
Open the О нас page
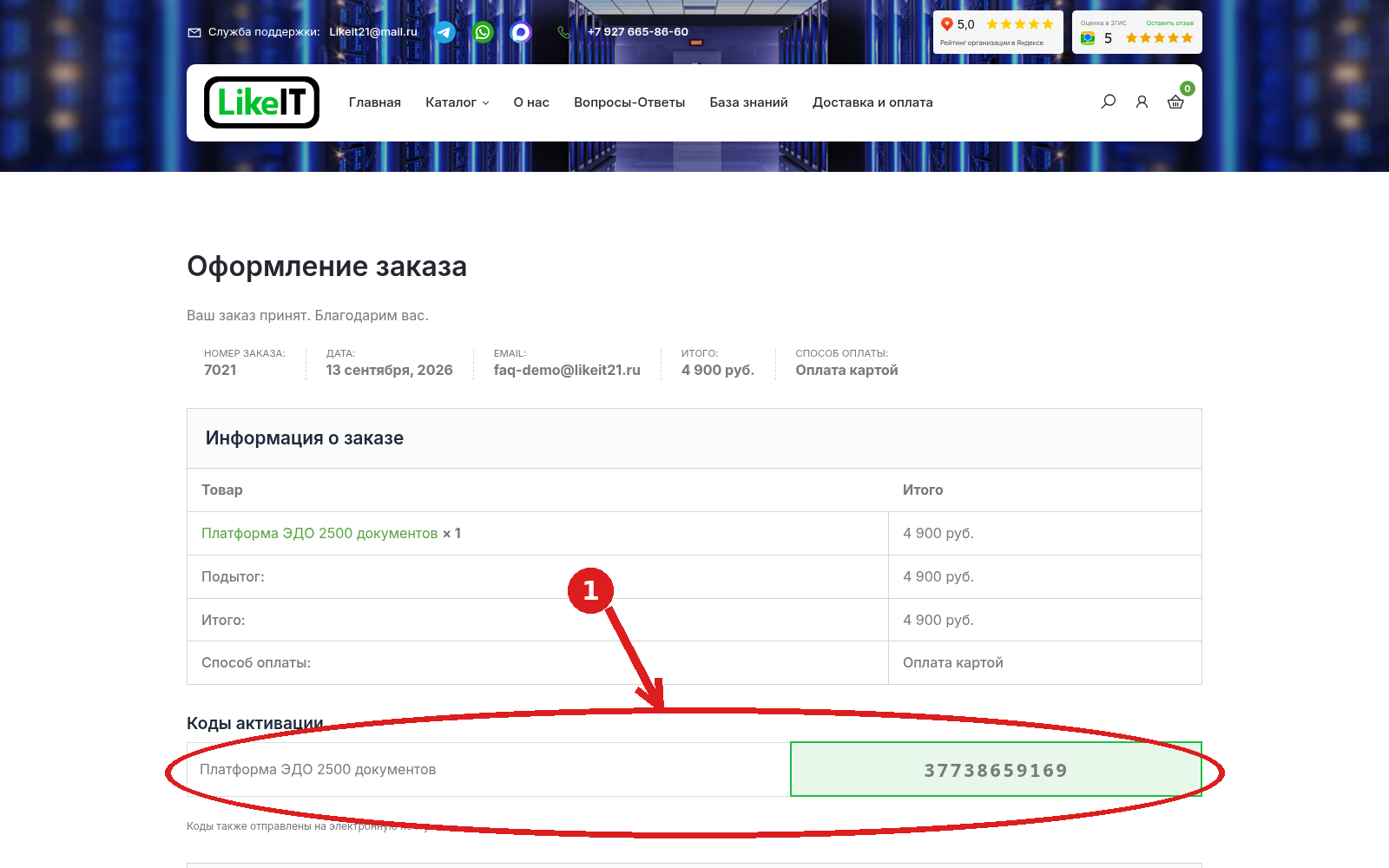(x=531, y=102)
